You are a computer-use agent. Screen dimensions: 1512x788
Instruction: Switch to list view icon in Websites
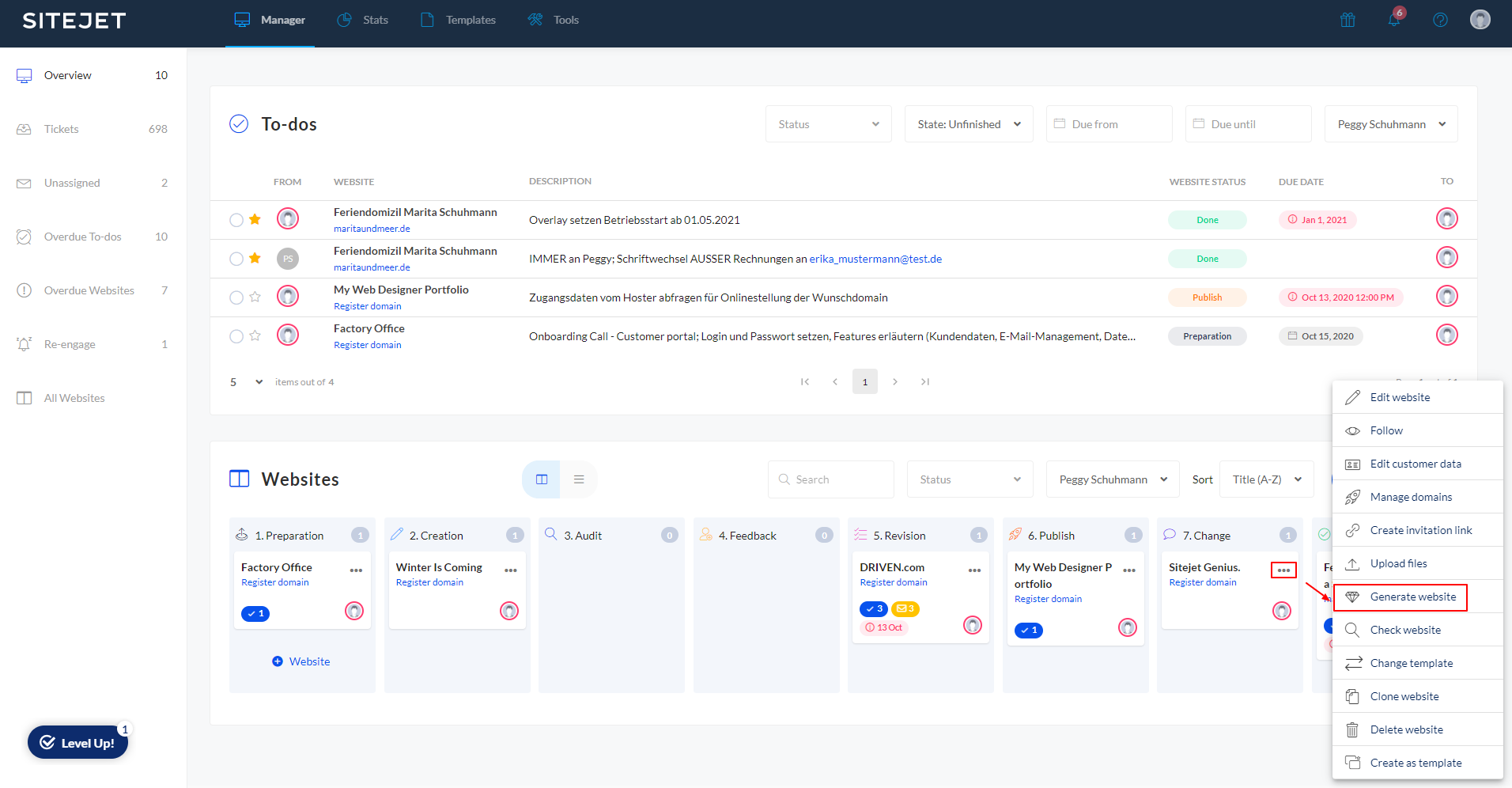tap(579, 479)
